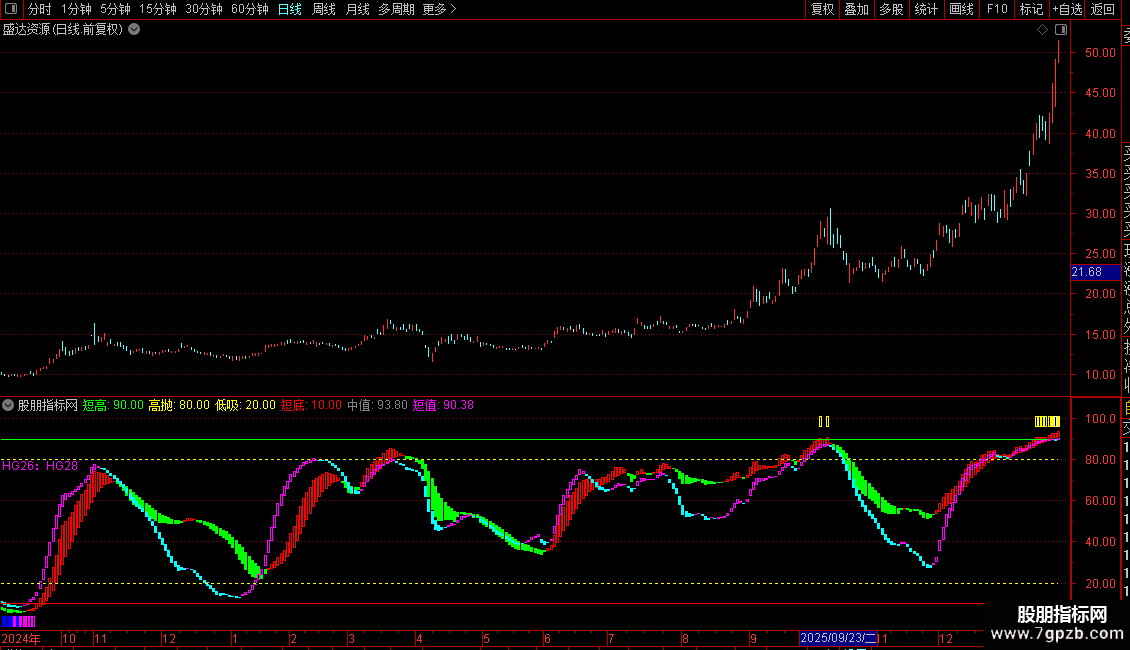Toggle the side panel icon in chart corner
Viewport: 1130px width, 650px height.
coord(1061,30)
